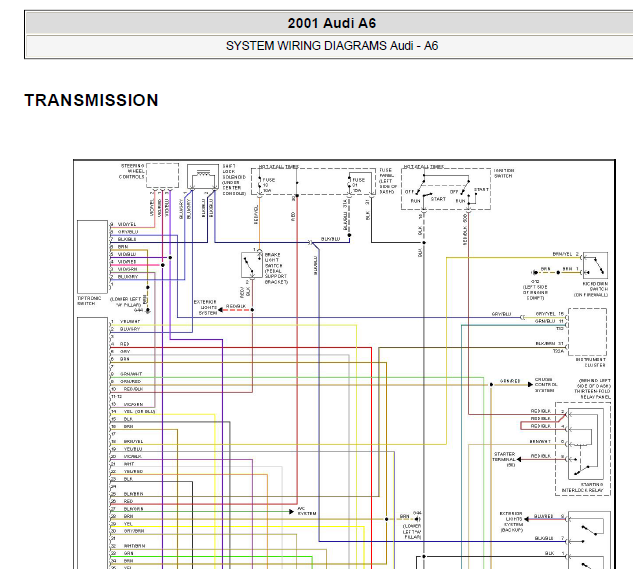Click the brake light switch symbol box

(x=252, y=265)
